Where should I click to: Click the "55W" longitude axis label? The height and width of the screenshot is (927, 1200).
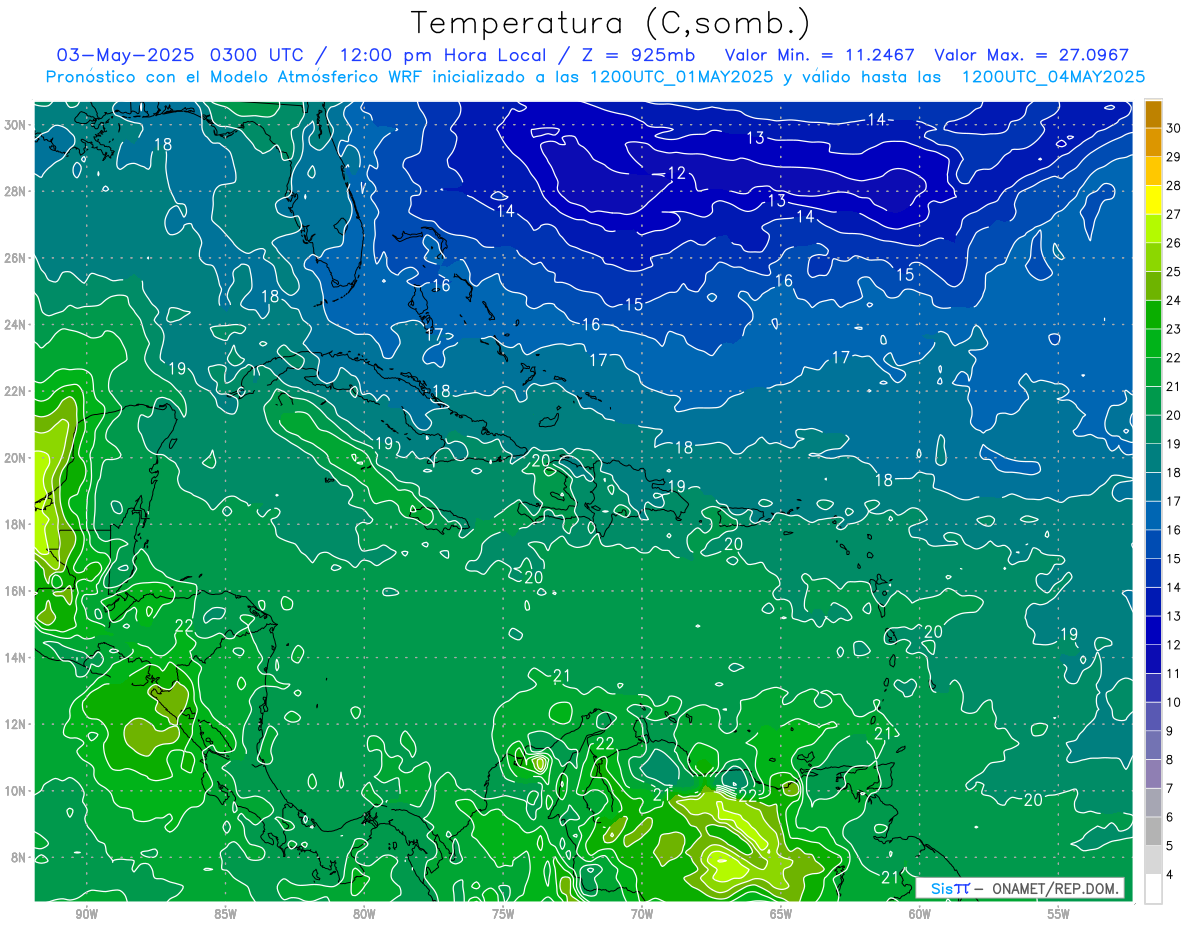[1059, 915]
